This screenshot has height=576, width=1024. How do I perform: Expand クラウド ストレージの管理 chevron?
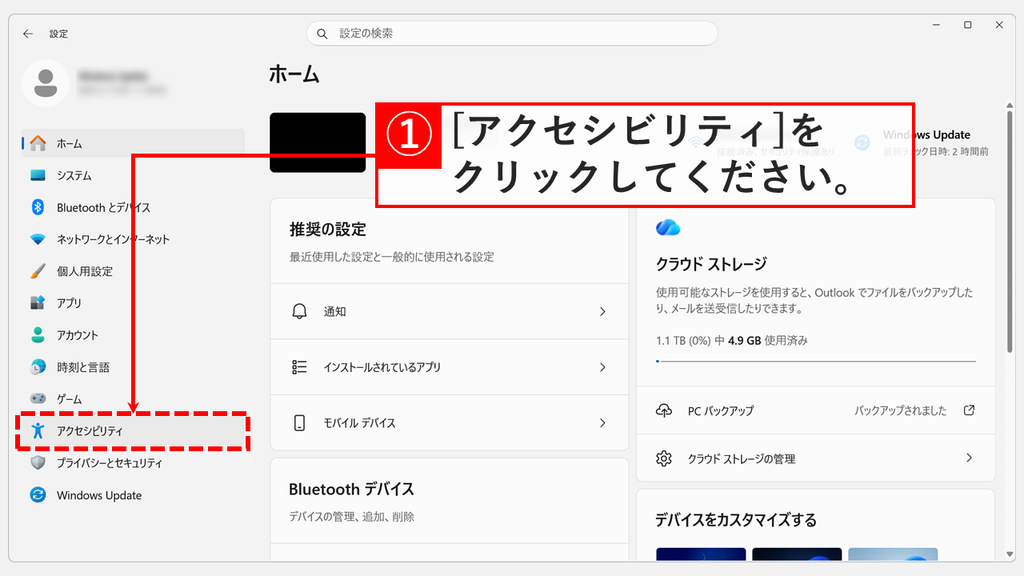tap(969, 458)
